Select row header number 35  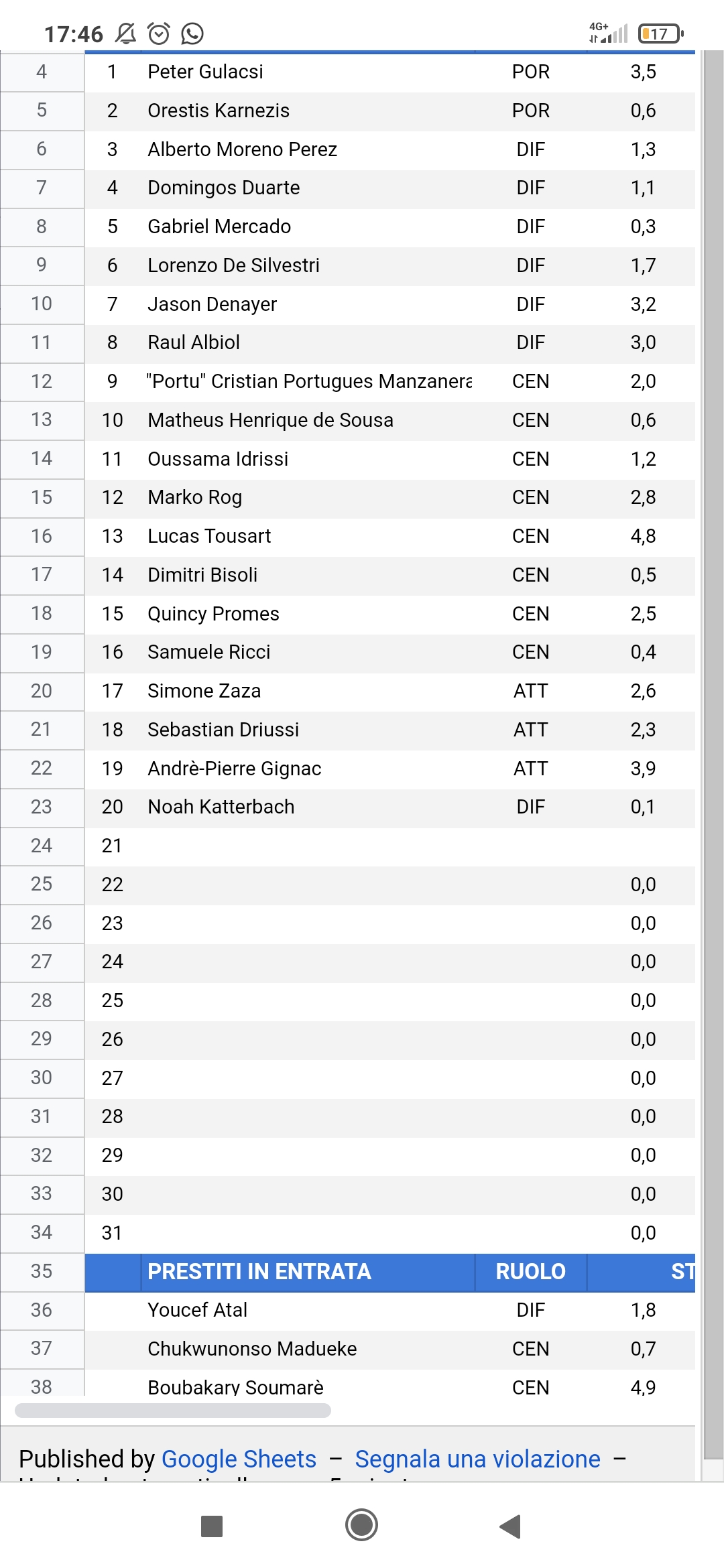[42, 1271]
